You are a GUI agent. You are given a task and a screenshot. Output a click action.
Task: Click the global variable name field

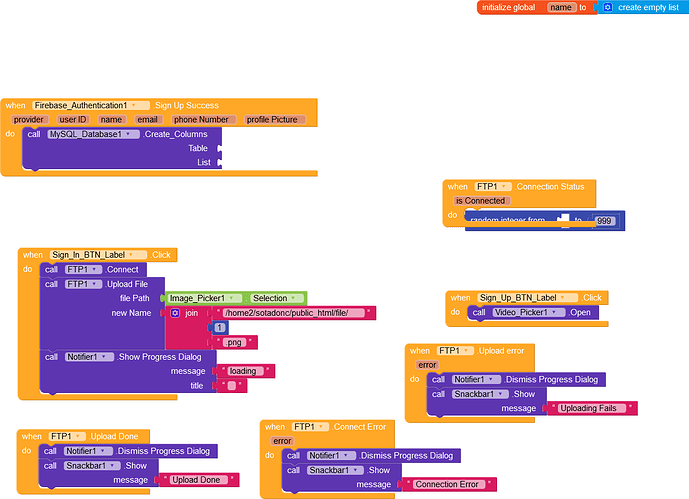point(560,7)
